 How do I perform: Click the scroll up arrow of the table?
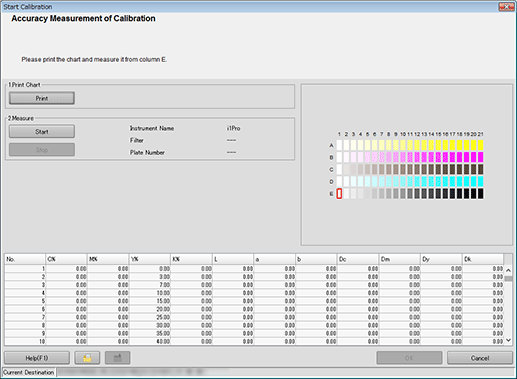pos(508,270)
